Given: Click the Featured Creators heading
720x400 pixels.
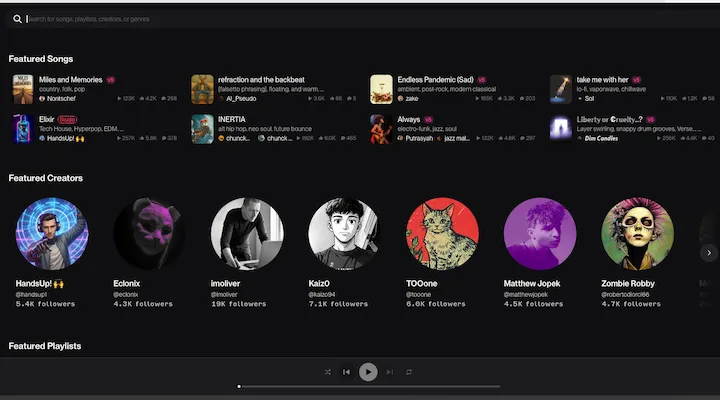Looking at the screenshot, I should tap(45, 178).
